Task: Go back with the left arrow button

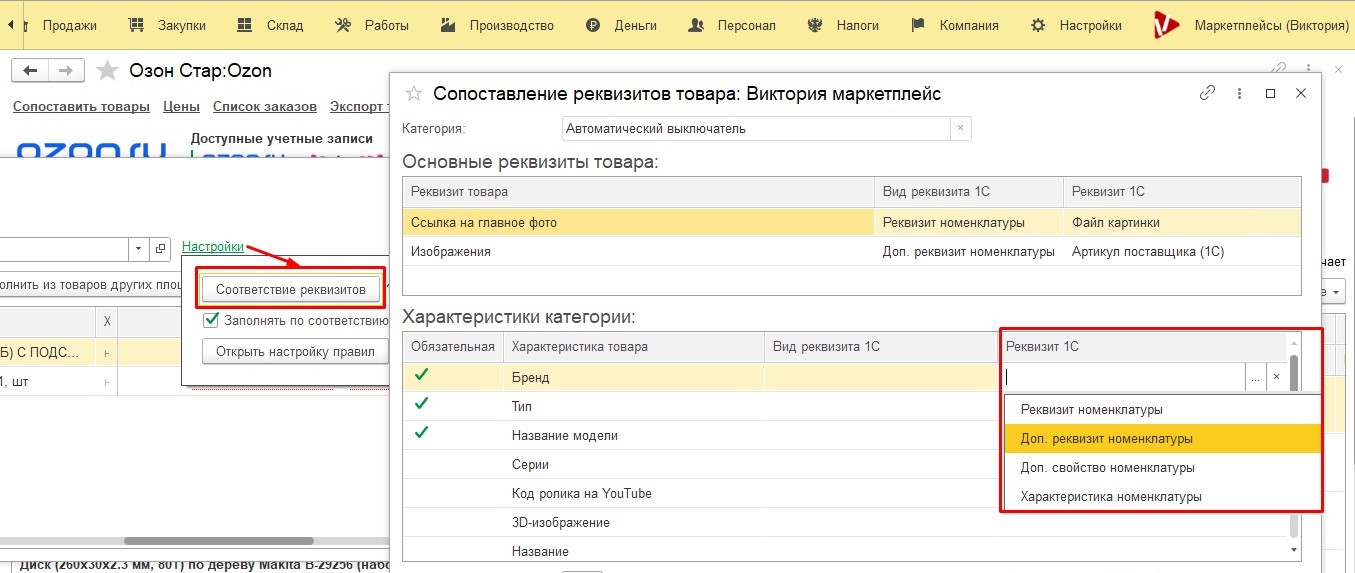Action: coord(30,70)
